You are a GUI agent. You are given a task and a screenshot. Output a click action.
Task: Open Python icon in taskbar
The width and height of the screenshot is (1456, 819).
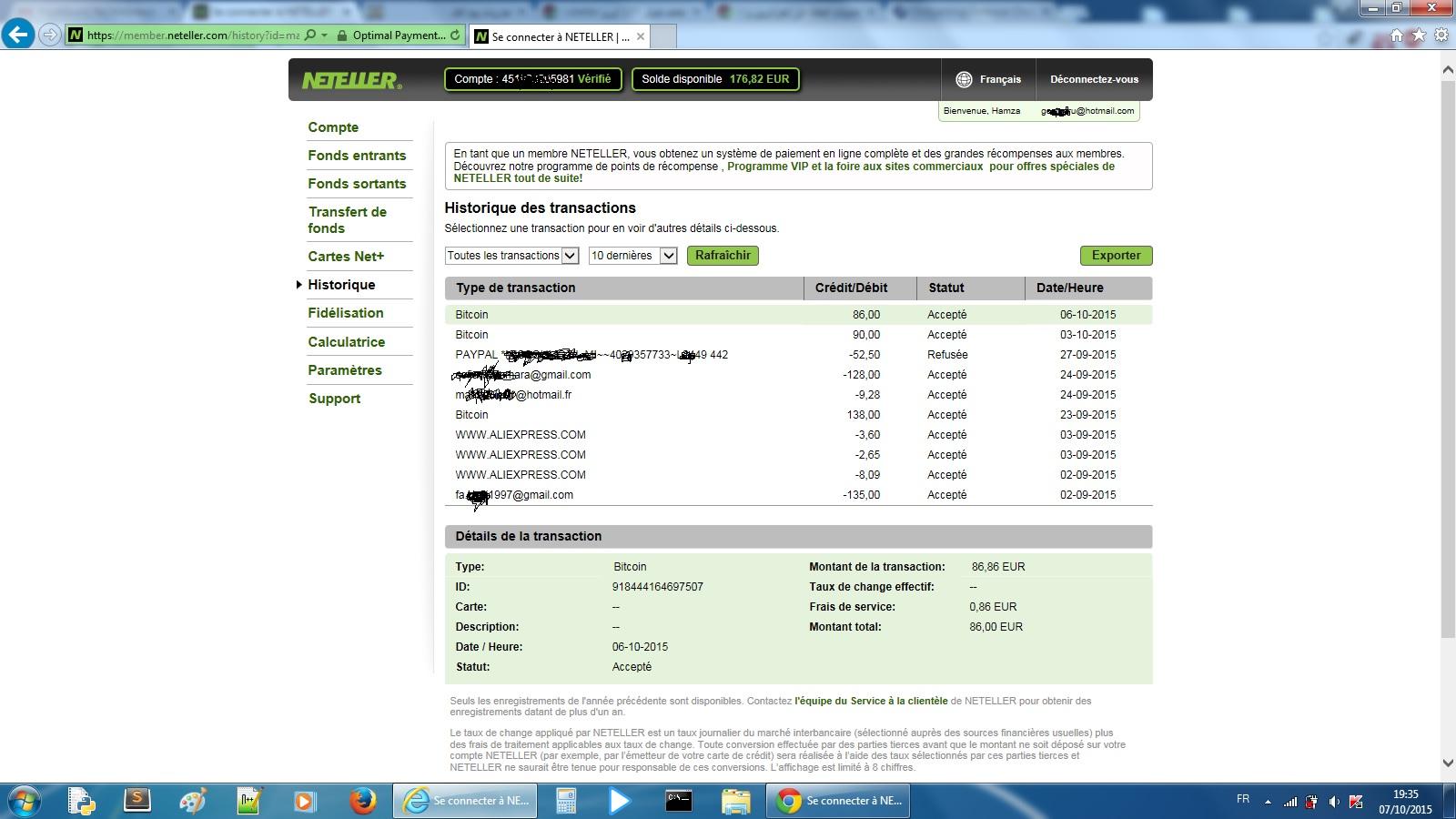pyautogui.click(x=81, y=801)
